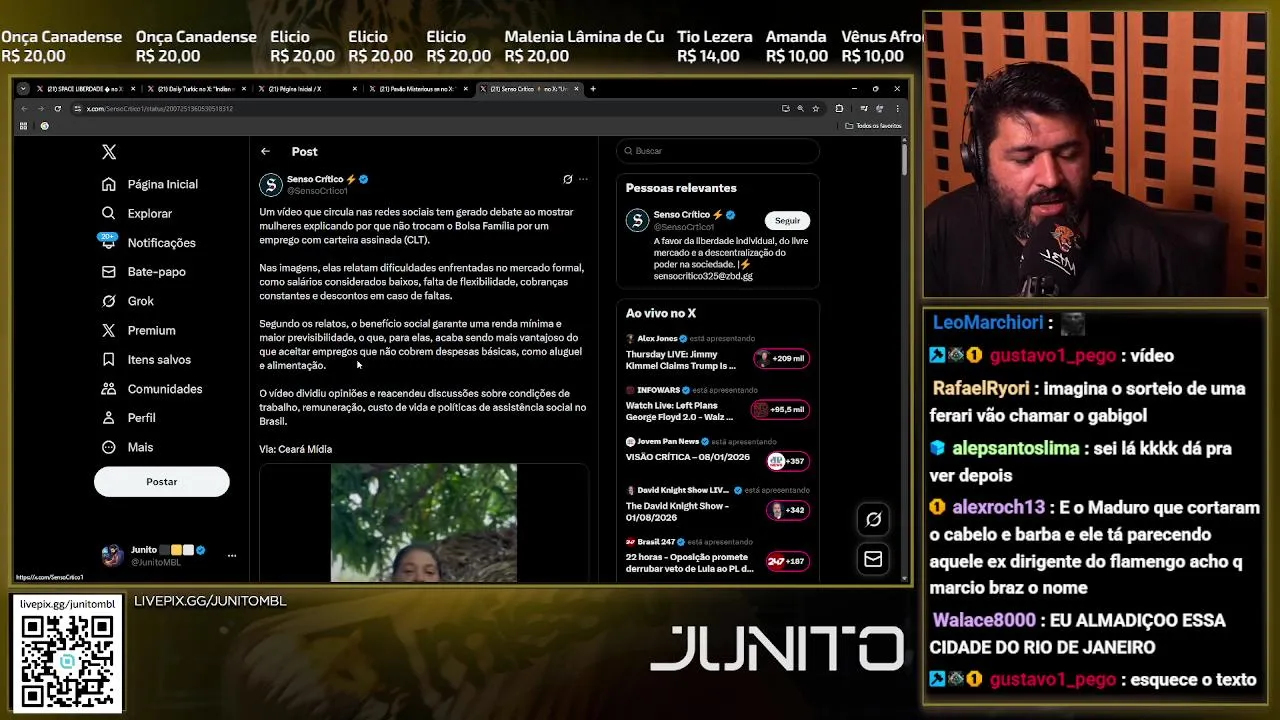
Task: Click the Buscar search field
Action: (718, 151)
